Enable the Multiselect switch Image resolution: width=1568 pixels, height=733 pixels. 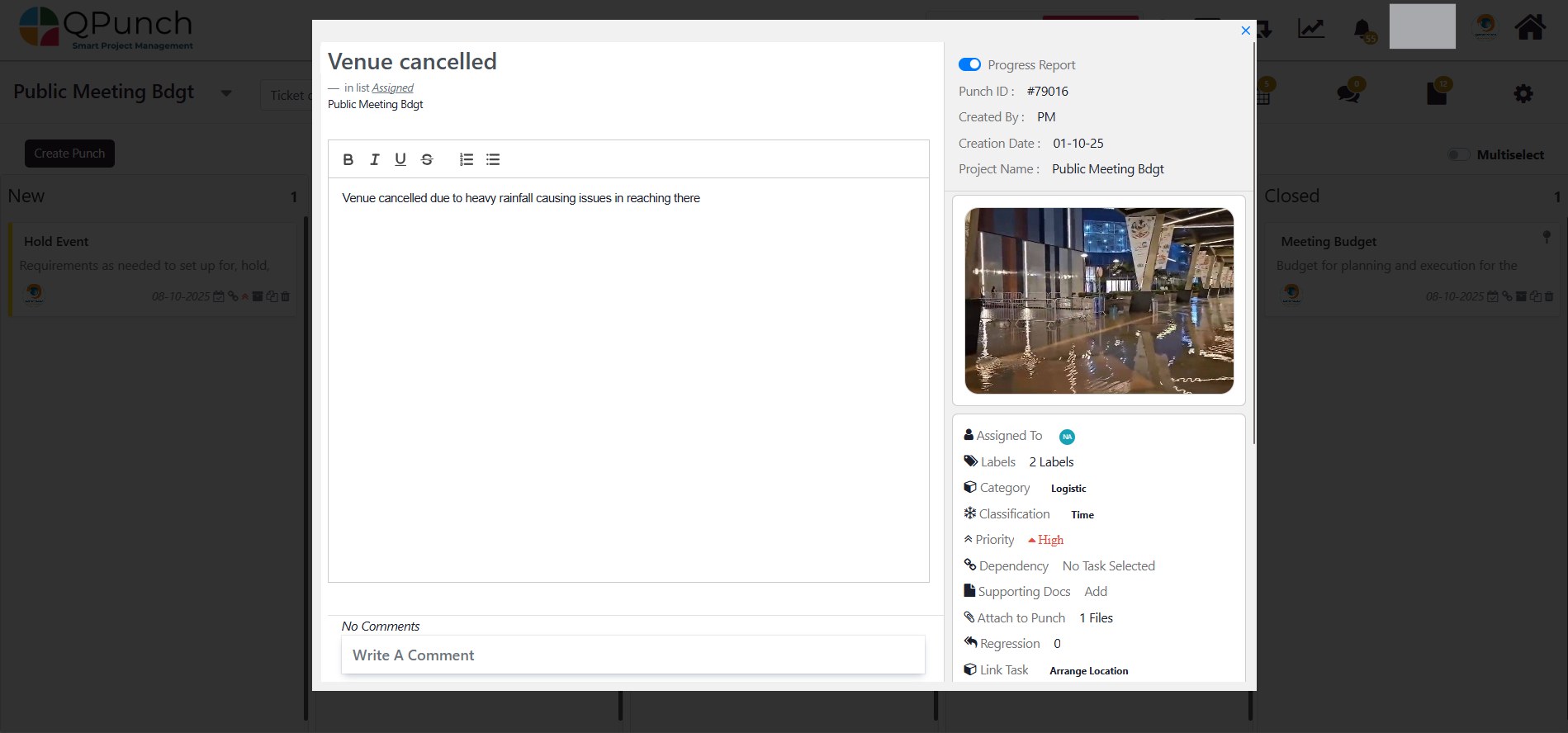1458,155
